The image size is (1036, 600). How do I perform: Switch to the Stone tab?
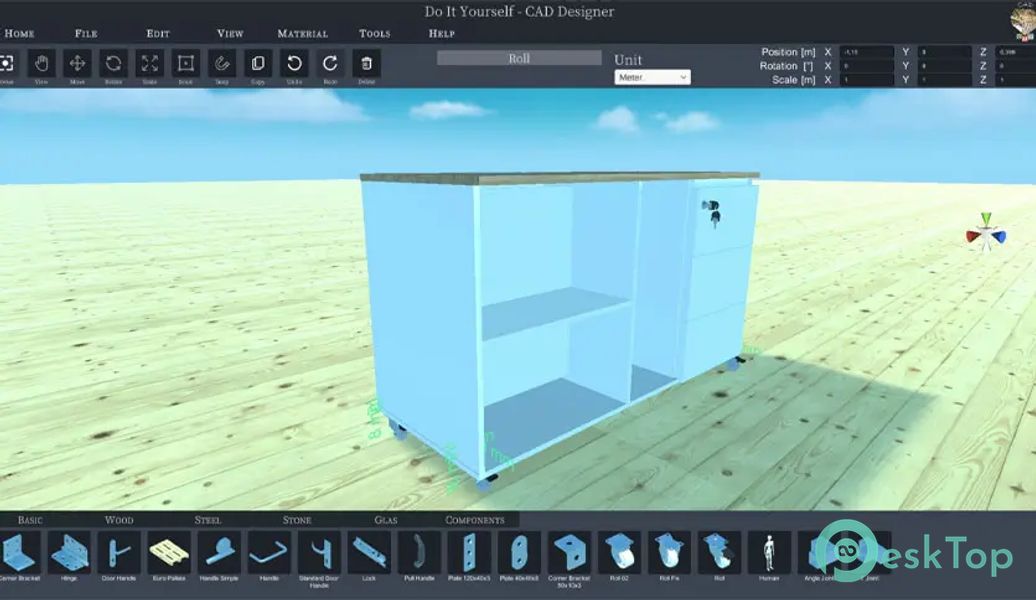297,520
